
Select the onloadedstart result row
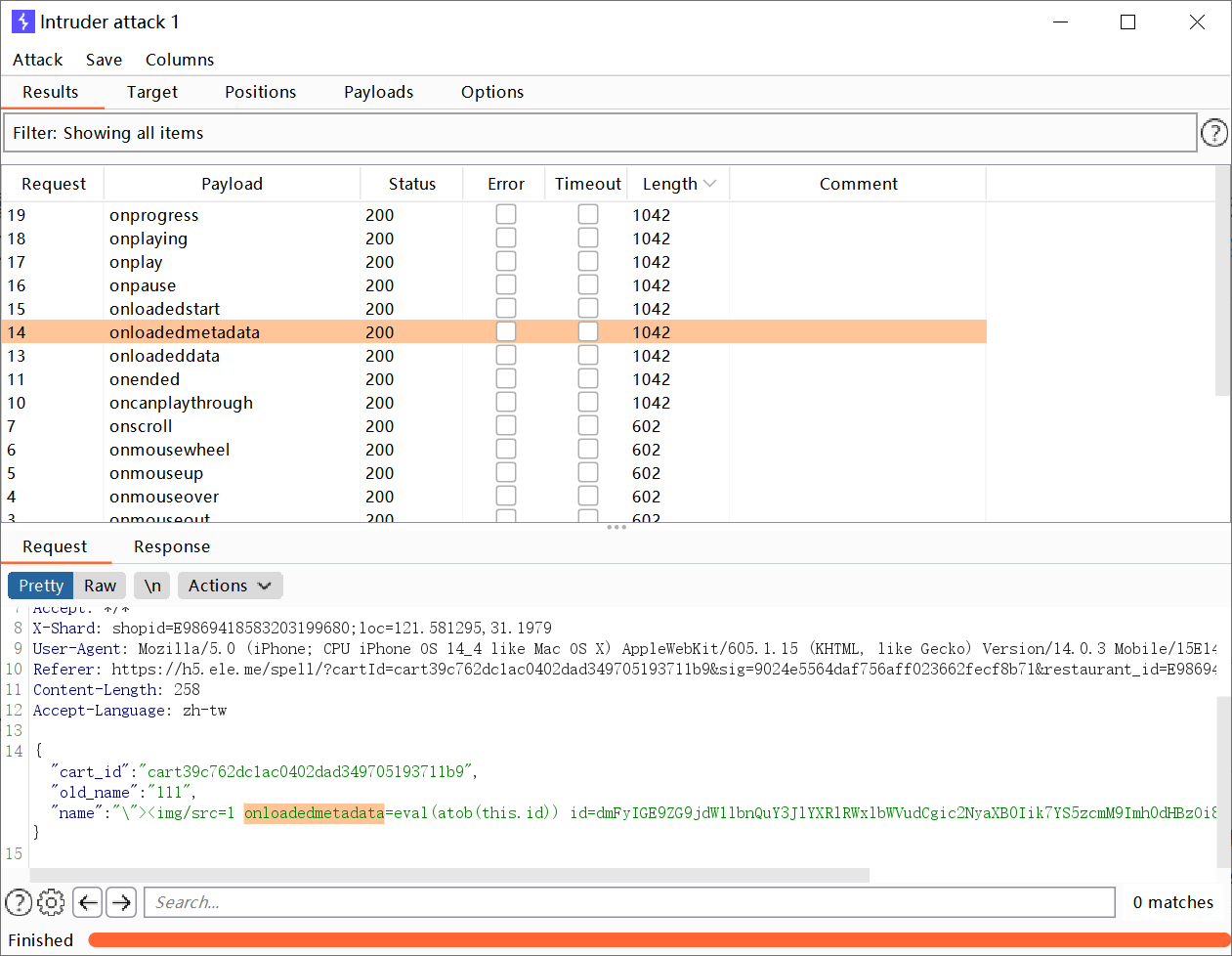[493, 309]
